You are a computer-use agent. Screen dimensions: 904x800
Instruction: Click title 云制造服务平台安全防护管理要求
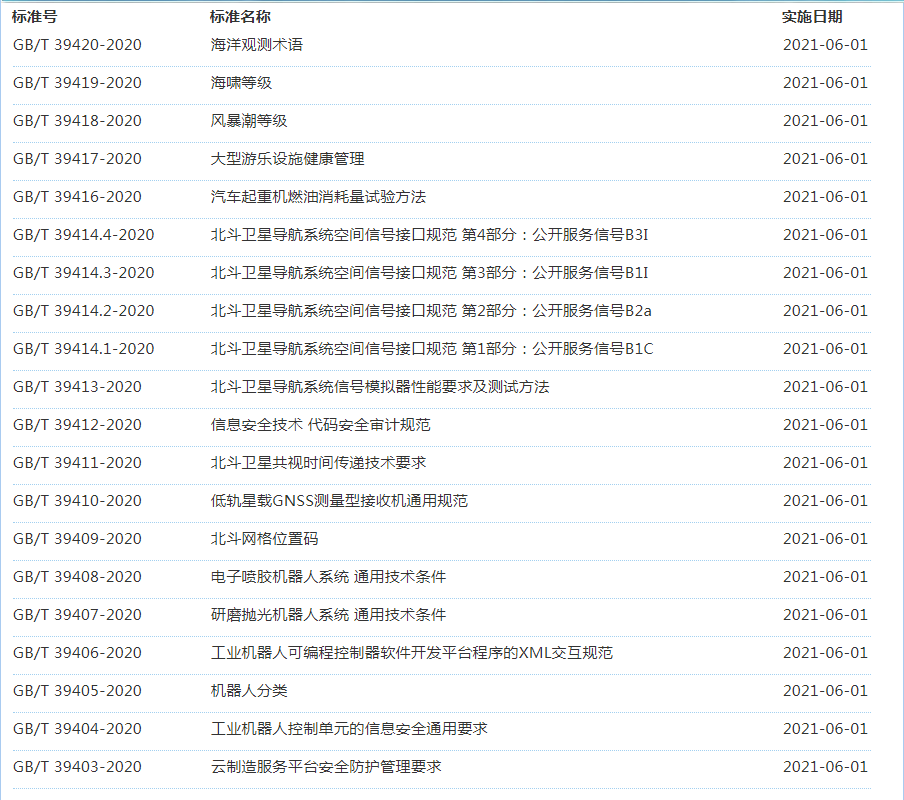pyautogui.click(x=326, y=768)
